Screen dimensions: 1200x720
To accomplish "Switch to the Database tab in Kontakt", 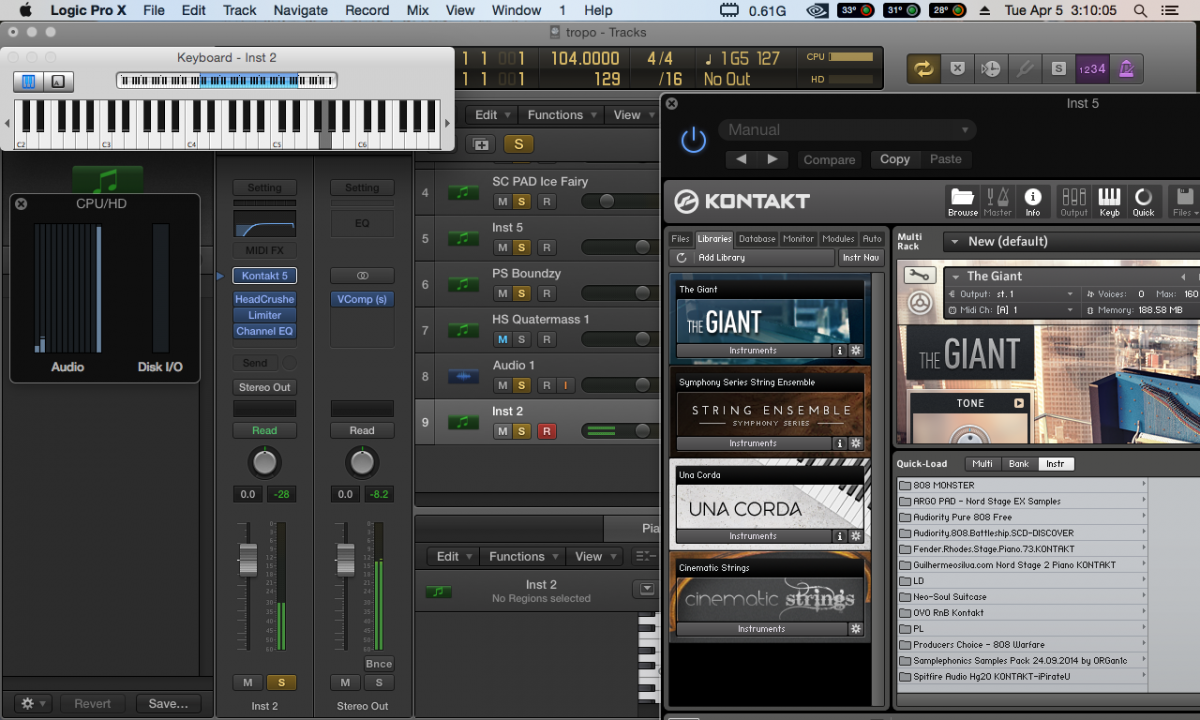I will pyautogui.click(x=757, y=239).
